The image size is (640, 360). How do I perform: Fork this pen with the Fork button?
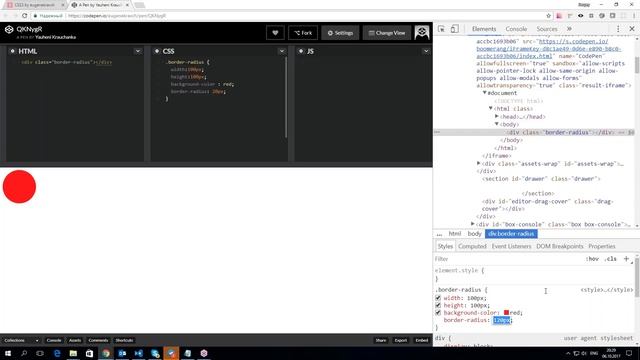pyautogui.click(x=303, y=33)
